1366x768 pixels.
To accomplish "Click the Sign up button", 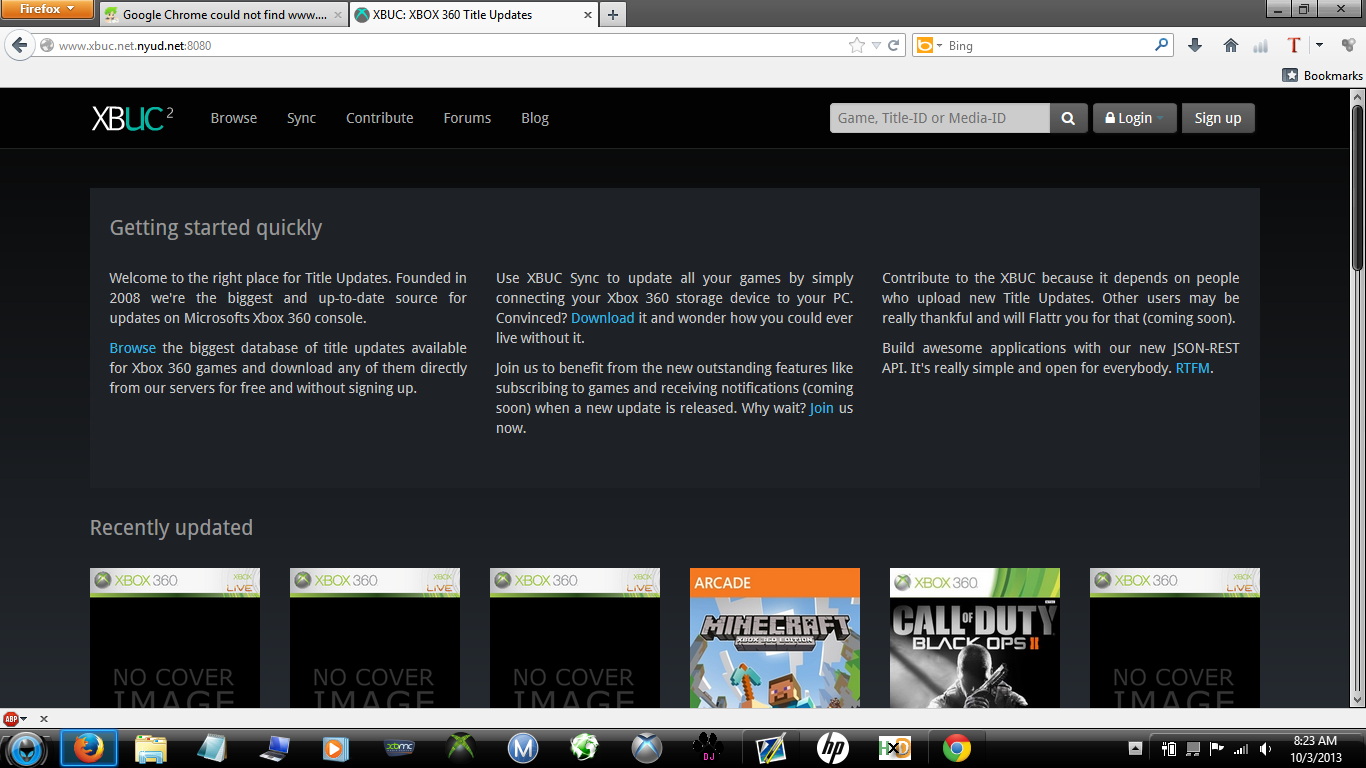I will tap(1217, 118).
